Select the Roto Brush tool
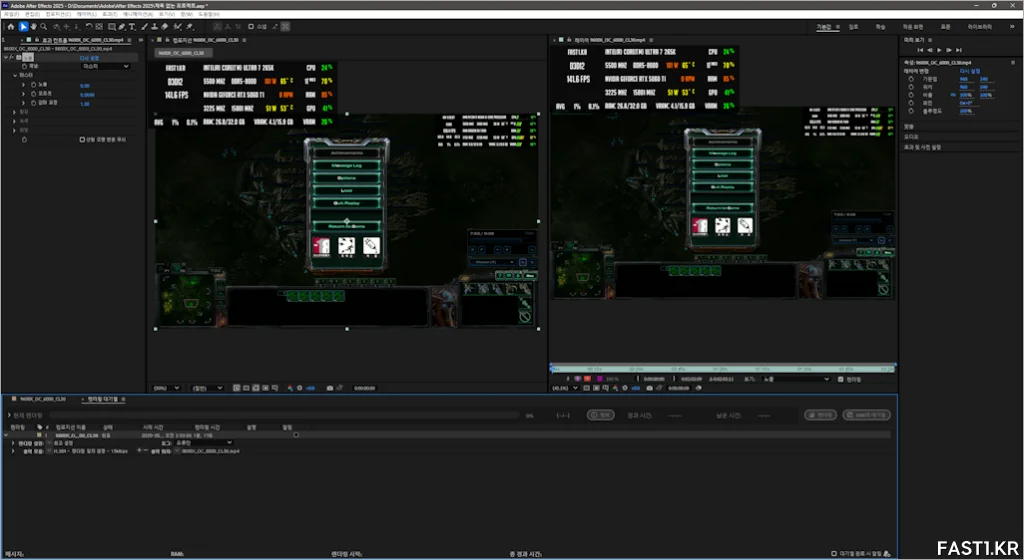Viewport: 1024px width, 560px height. click(178, 27)
